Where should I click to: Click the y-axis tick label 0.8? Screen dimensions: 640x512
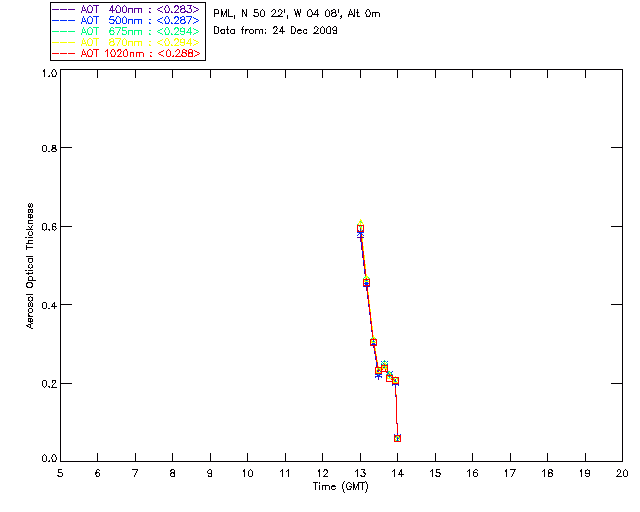point(49,148)
